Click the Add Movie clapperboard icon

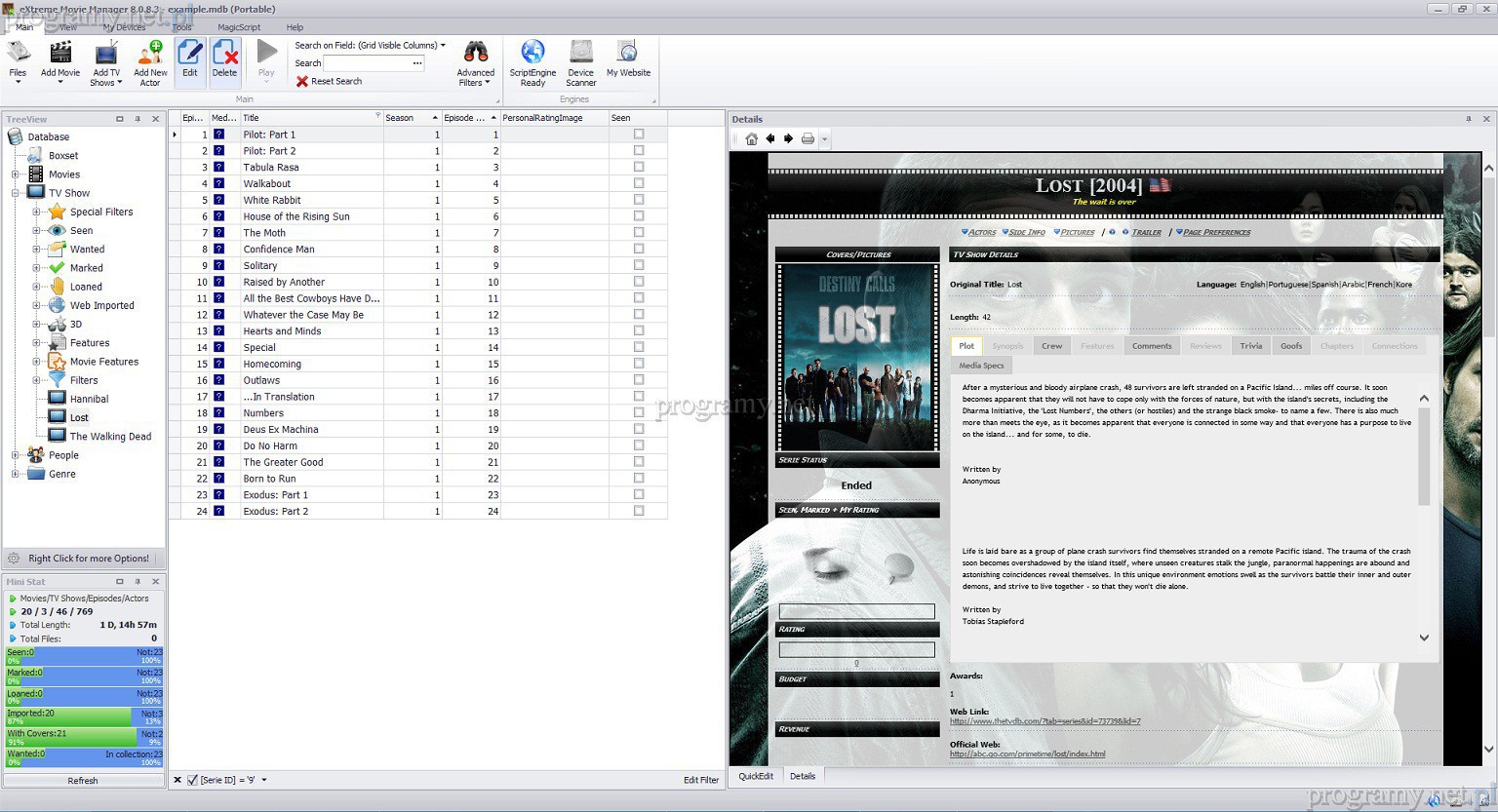coord(60,54)
